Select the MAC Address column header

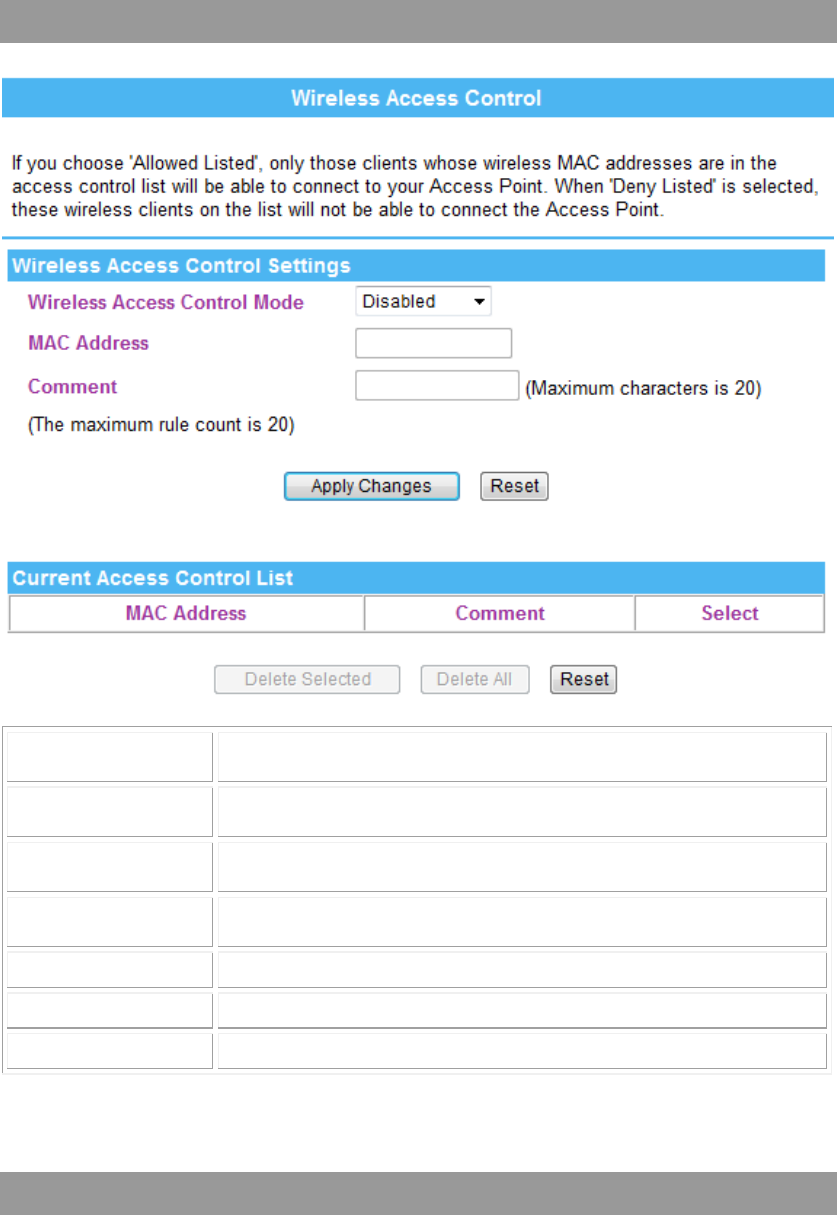click(186, 613)
